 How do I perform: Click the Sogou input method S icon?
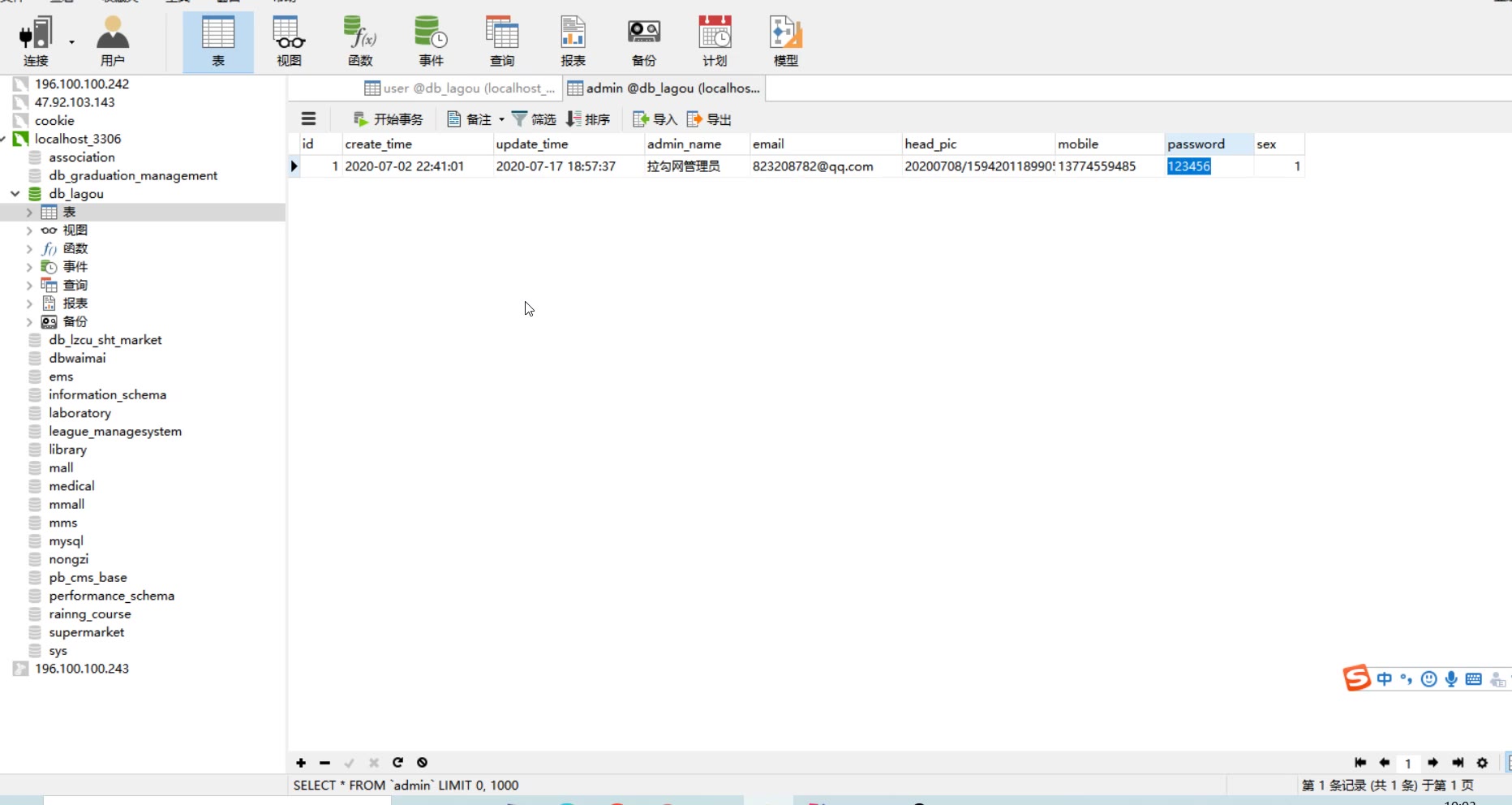click(1356, 678)
